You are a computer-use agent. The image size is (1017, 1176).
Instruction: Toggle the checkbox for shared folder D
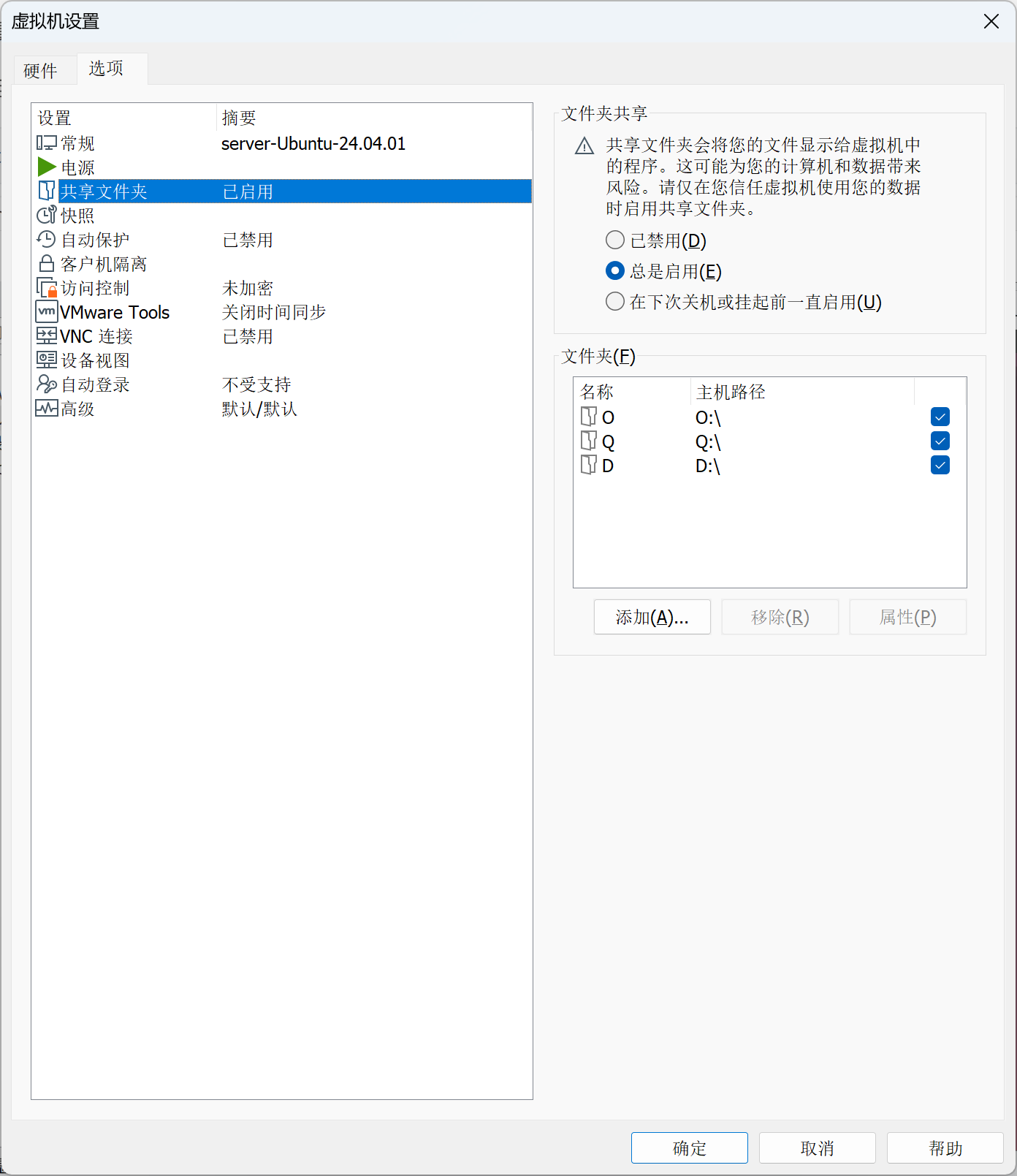click(x=940, y=466)
